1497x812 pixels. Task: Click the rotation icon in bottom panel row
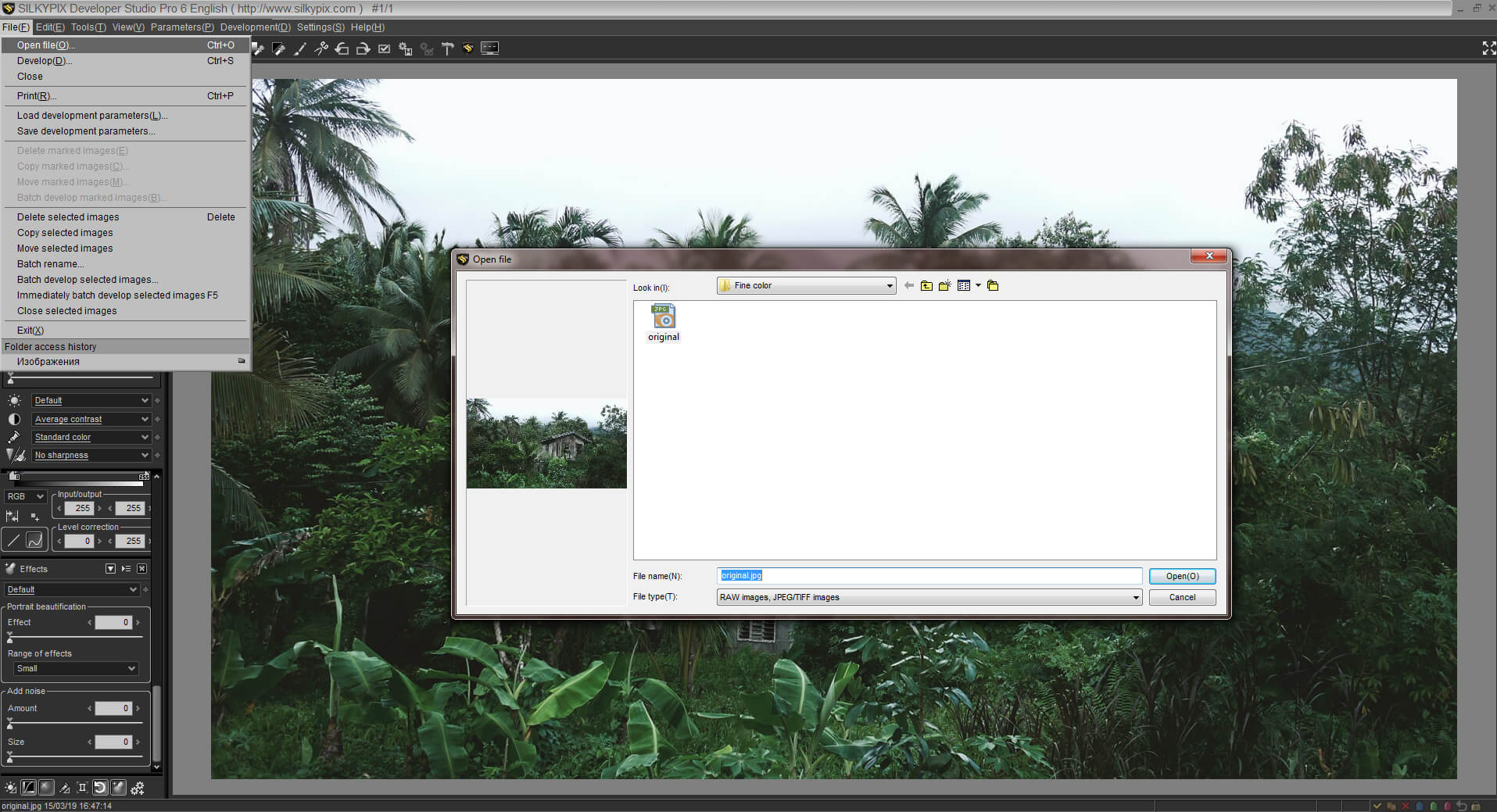[100, 788]
